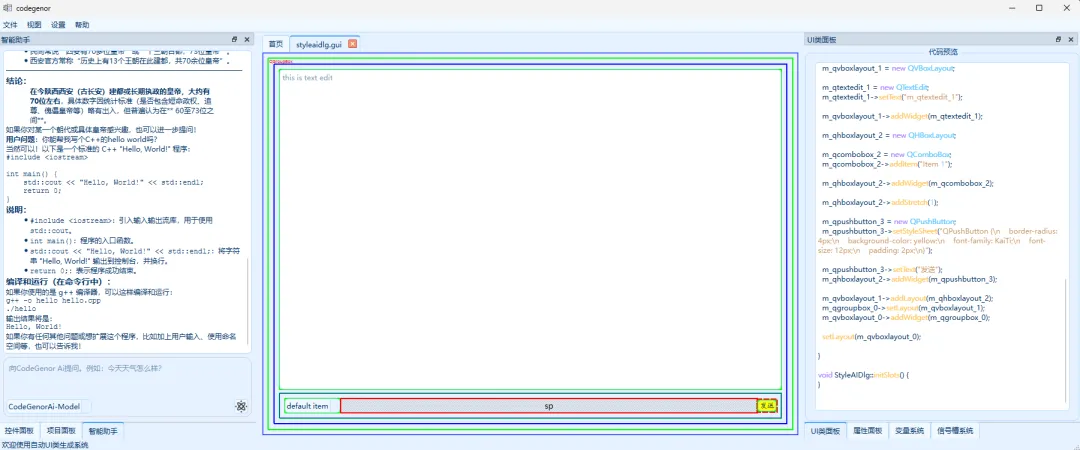Screen dimensions: 1080x450
Task: Switch to the 项目面板 bottom tab
Action: pyautogui.click(x=61, y=431)
